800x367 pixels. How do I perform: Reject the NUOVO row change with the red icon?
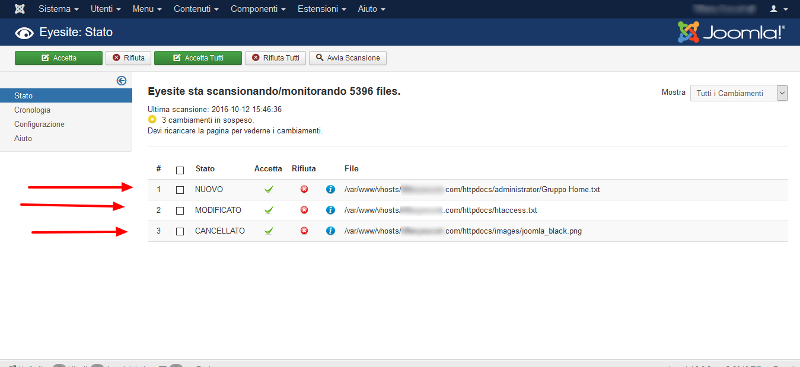coord(304,189)
